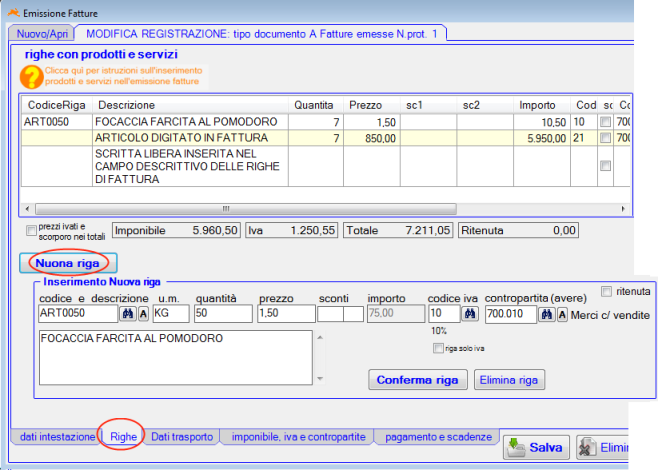Tick the 'riga solo iva' checkbox
Screen dimensions: 658x470
[x=438, y=348]
